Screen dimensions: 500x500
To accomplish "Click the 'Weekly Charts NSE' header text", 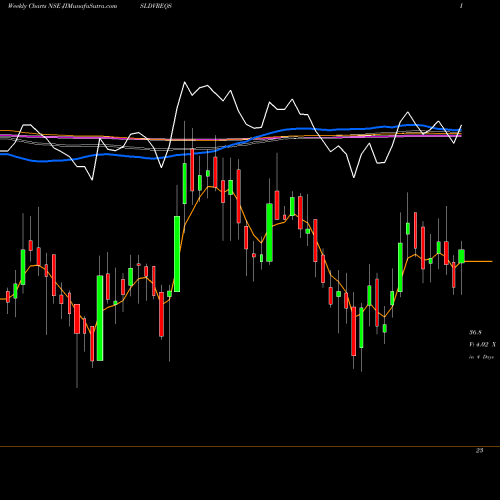I will 34,6.
